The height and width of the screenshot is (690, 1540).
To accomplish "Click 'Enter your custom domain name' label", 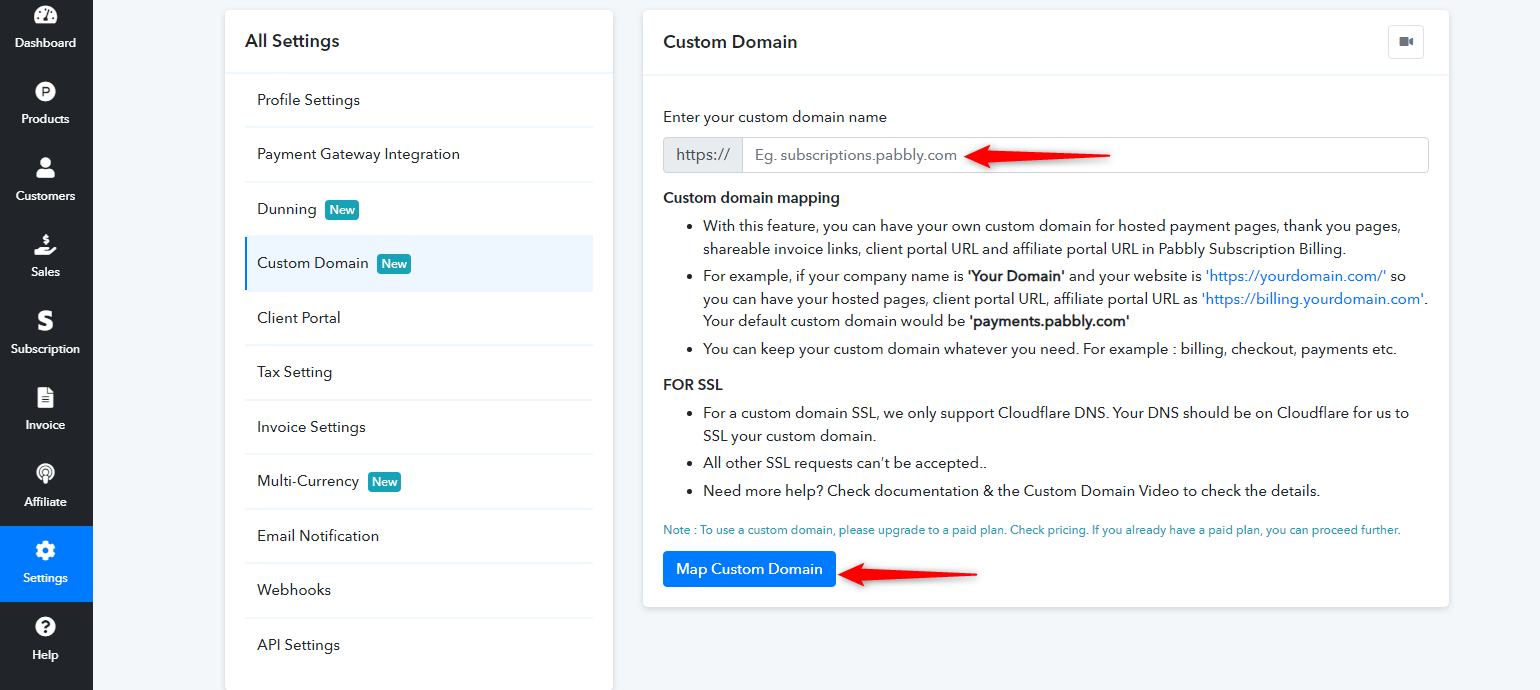I will (x=775, y=117).
